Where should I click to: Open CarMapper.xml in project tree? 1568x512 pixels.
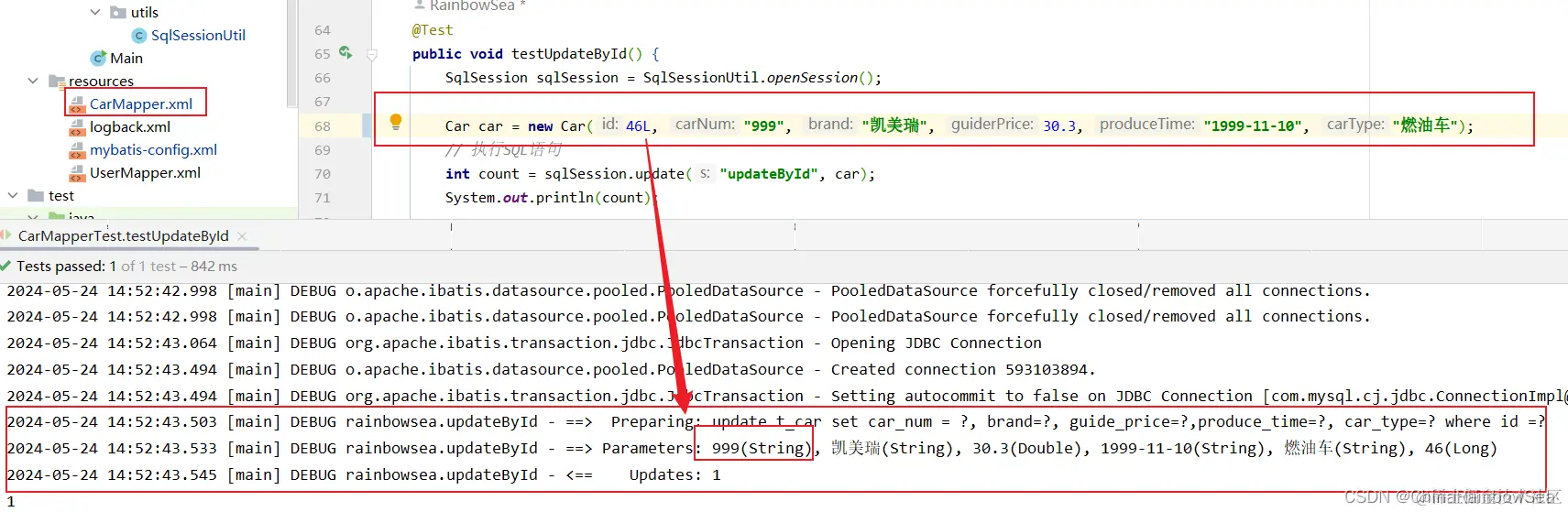click(141, 103)
